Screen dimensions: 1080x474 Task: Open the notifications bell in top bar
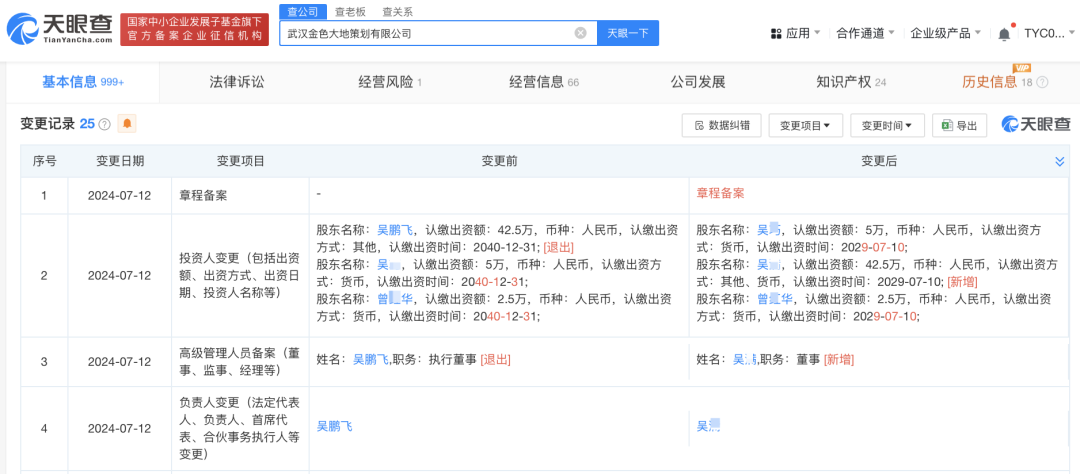coord(1004,33)
